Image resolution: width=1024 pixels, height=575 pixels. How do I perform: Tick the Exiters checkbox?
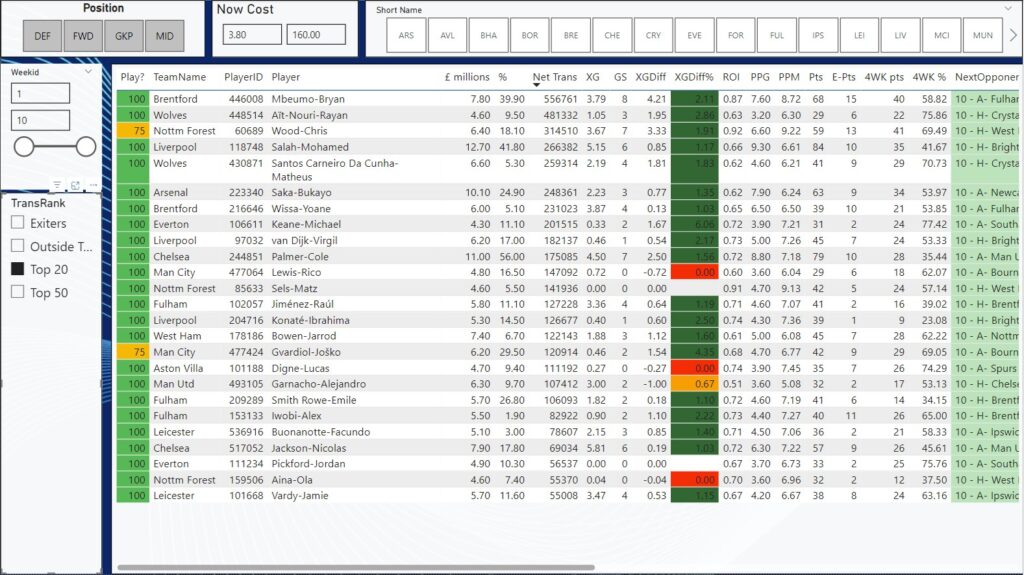pyautogui.click(x=18, y=223)
